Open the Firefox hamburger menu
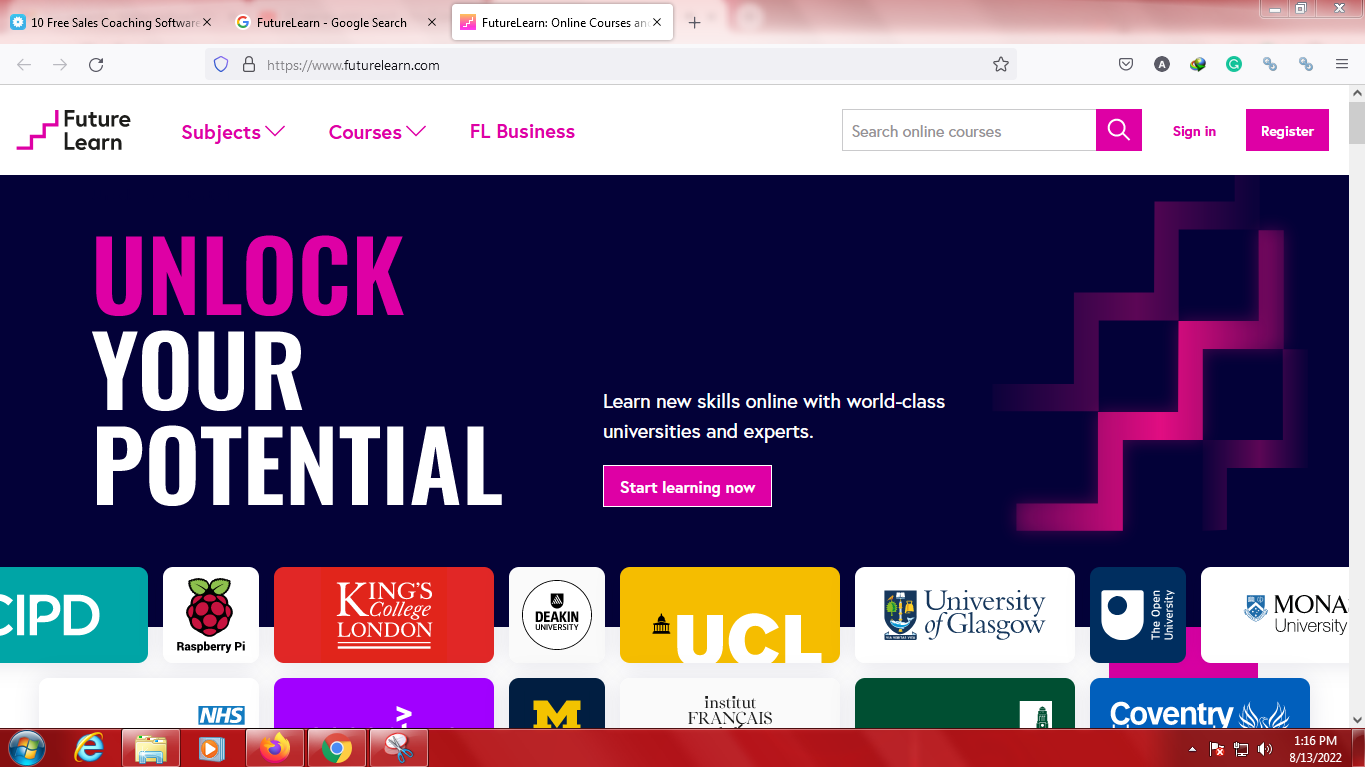Screen dimensions: 1365x767 pyautogui.click(x=1342, y=64)
